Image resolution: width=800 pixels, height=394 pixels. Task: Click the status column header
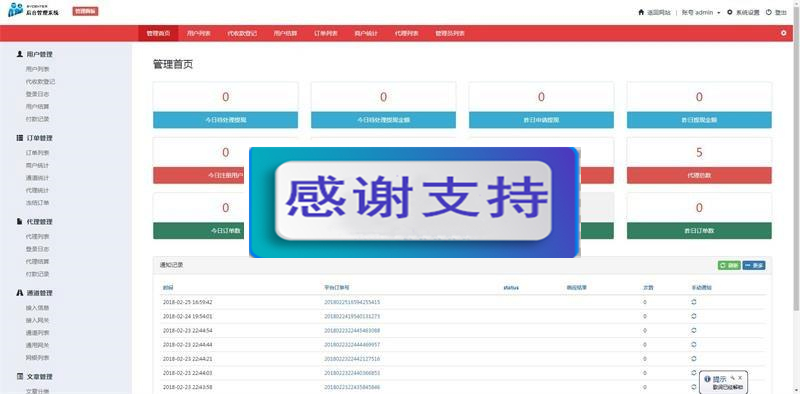511,288
